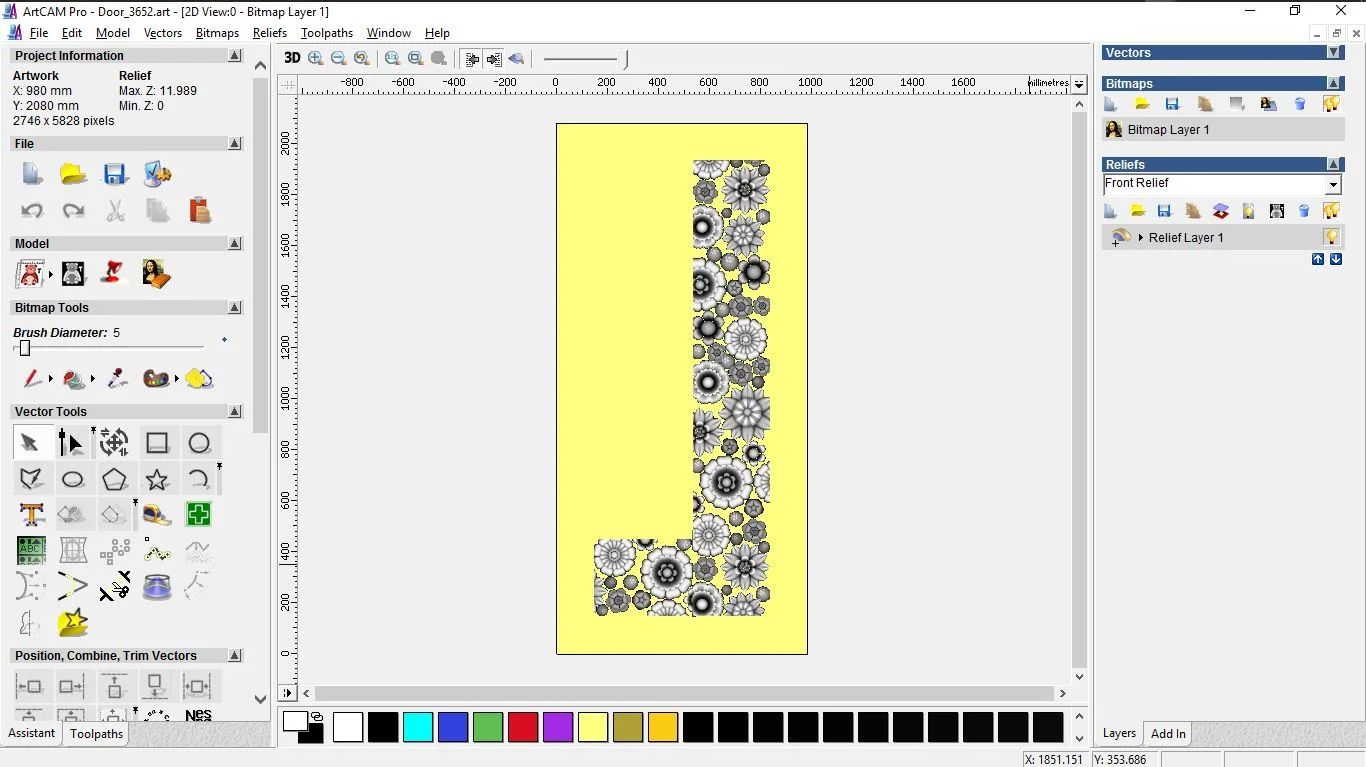Open the Front Relief dropdown
Viewport: 1366px width, 767px height.
1332,185
